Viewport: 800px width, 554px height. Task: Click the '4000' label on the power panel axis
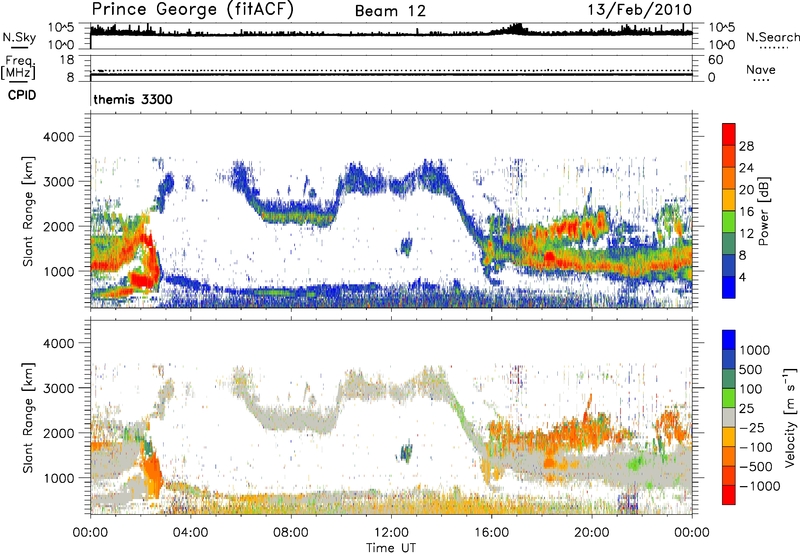point(58,137)
